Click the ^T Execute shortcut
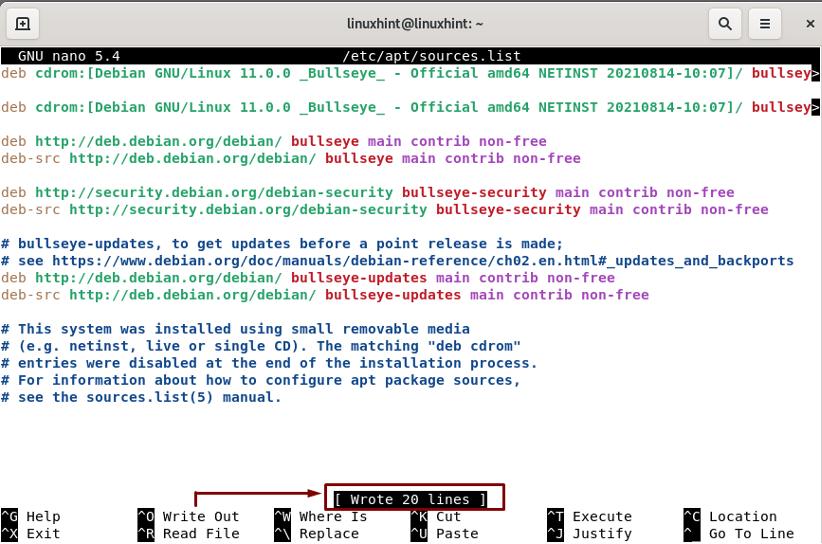The image size is (822, 544). pyautogui.click(x=589, y=516)
